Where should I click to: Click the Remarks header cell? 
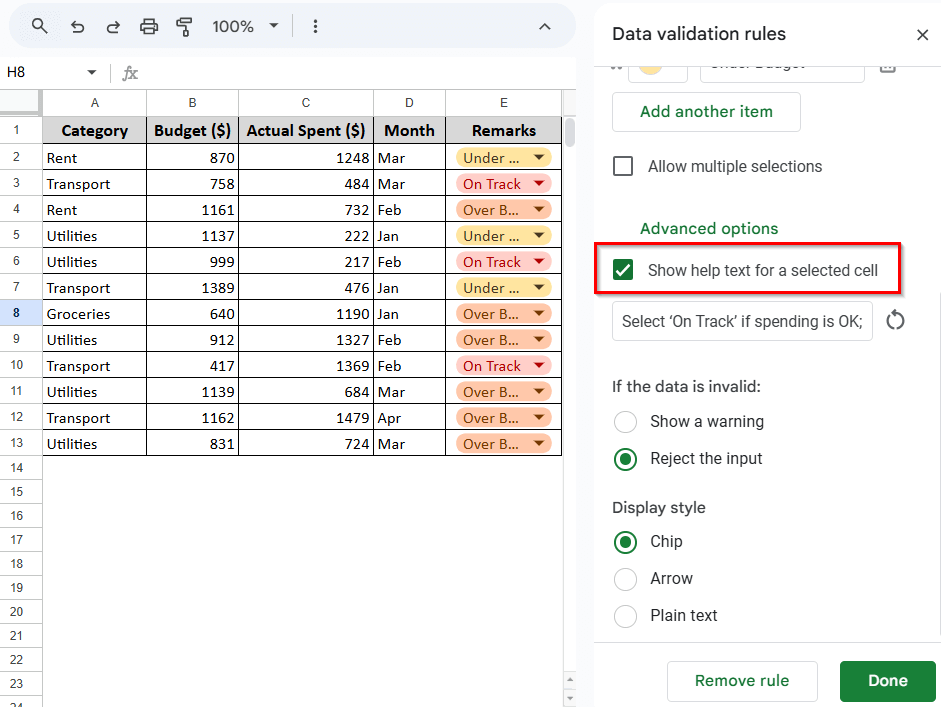[x=504, y=130]
